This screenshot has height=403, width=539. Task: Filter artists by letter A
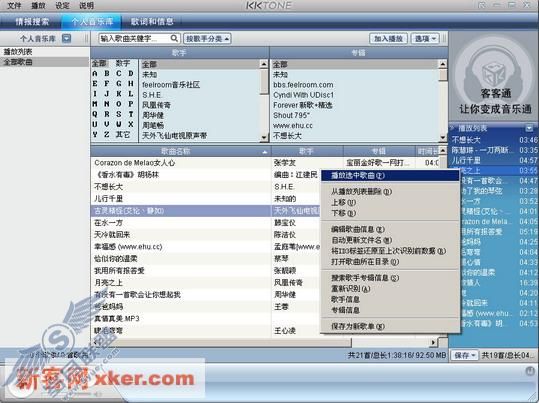click(95, 74)
